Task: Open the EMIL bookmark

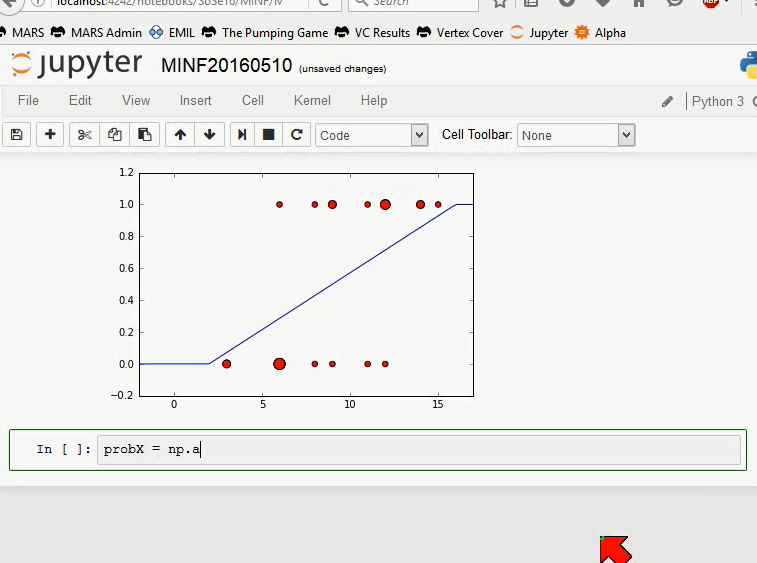Action: tap(172, 33)
